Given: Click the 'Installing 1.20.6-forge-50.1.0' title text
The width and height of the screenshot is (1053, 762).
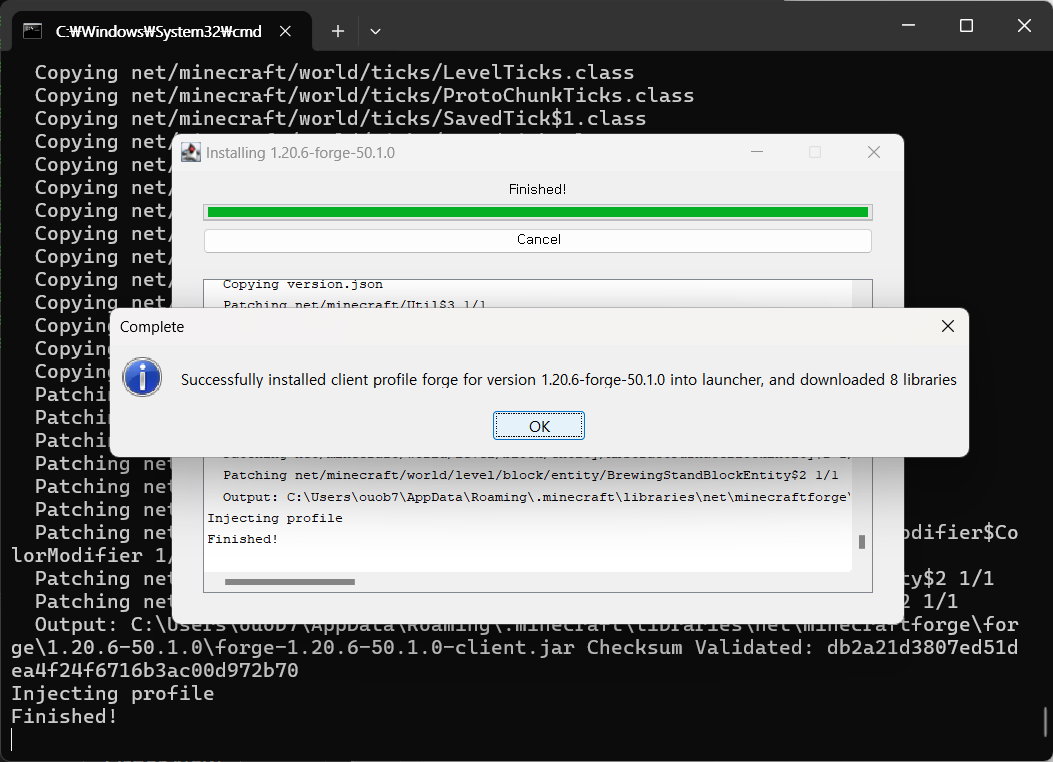Looking at the screenshot, I should [300, 153].
